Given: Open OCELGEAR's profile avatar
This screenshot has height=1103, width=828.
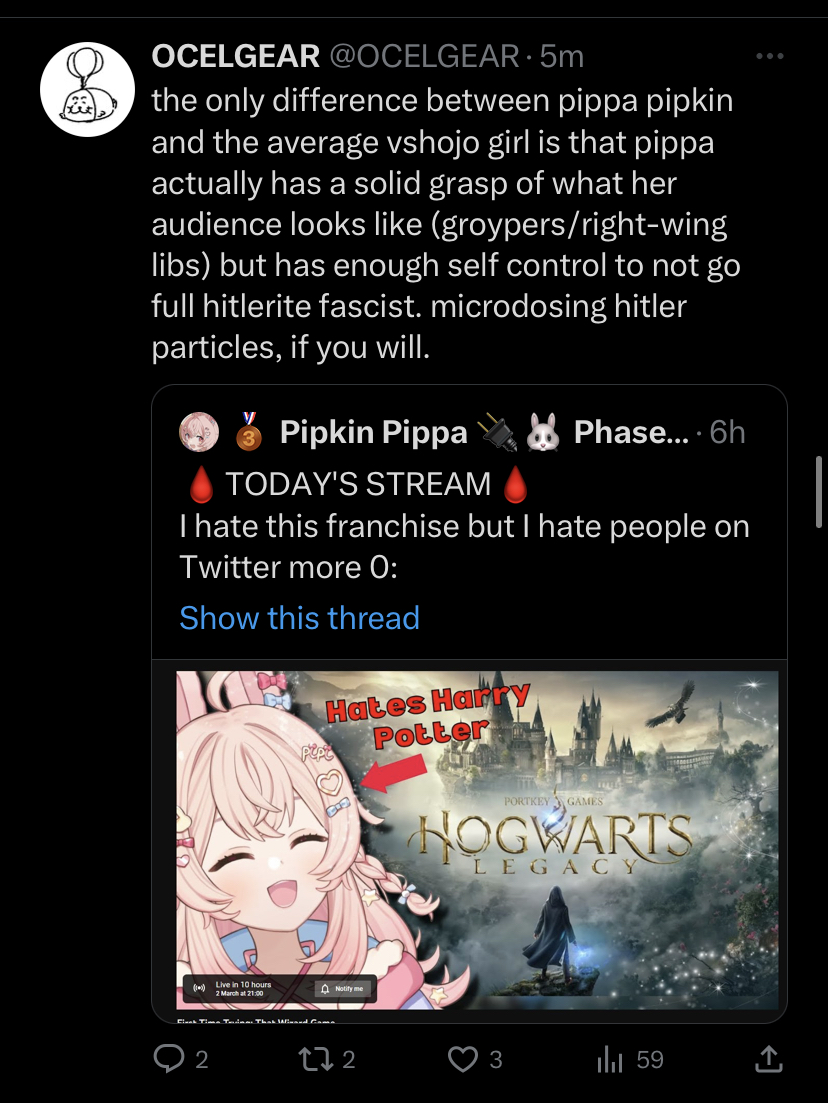Looking at the screenshot, I should [x=87, y=89].
